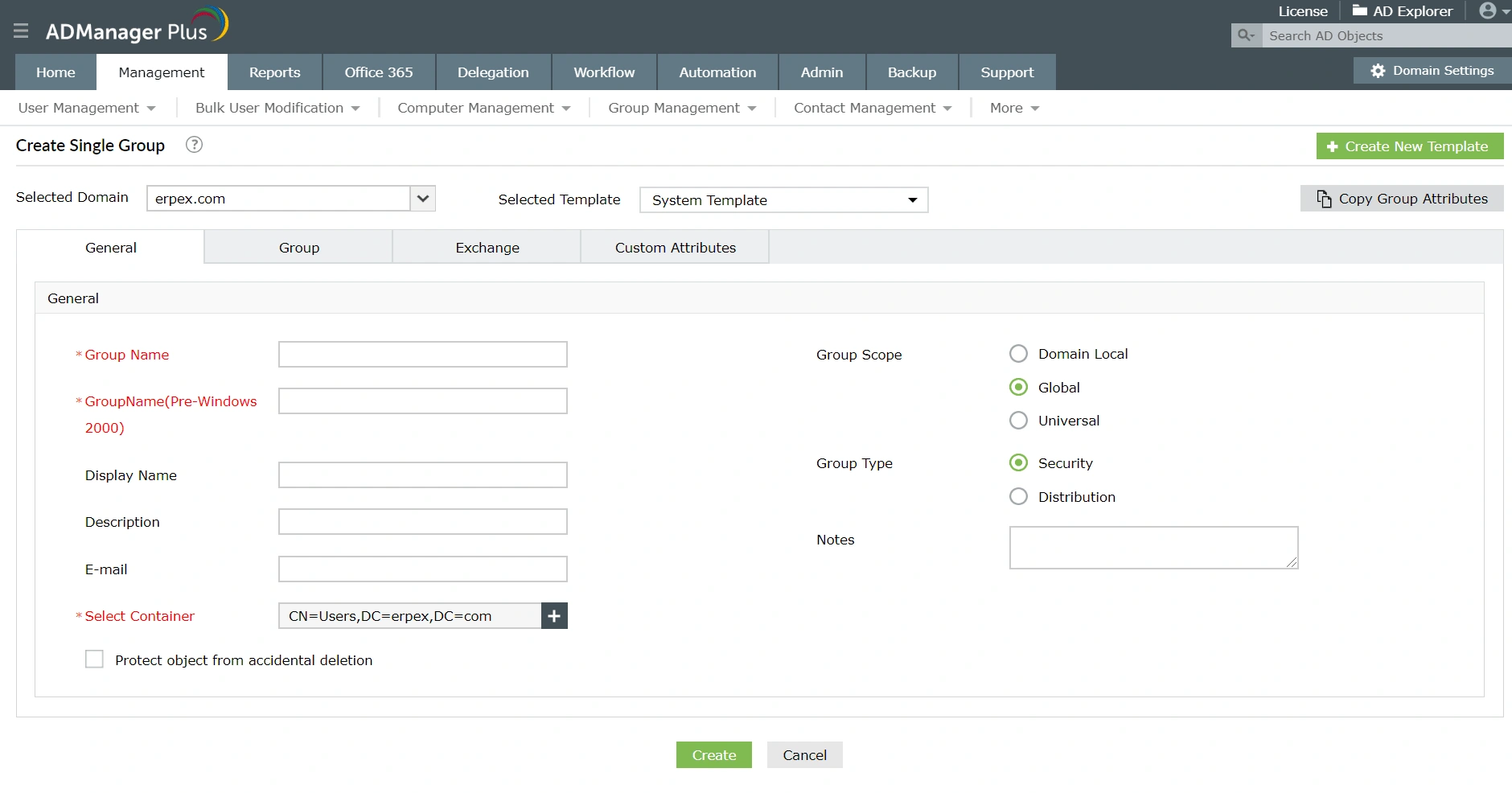The image size is (1512, 793).
Task: Cancel the group creation form
Action: coord(805,755)
